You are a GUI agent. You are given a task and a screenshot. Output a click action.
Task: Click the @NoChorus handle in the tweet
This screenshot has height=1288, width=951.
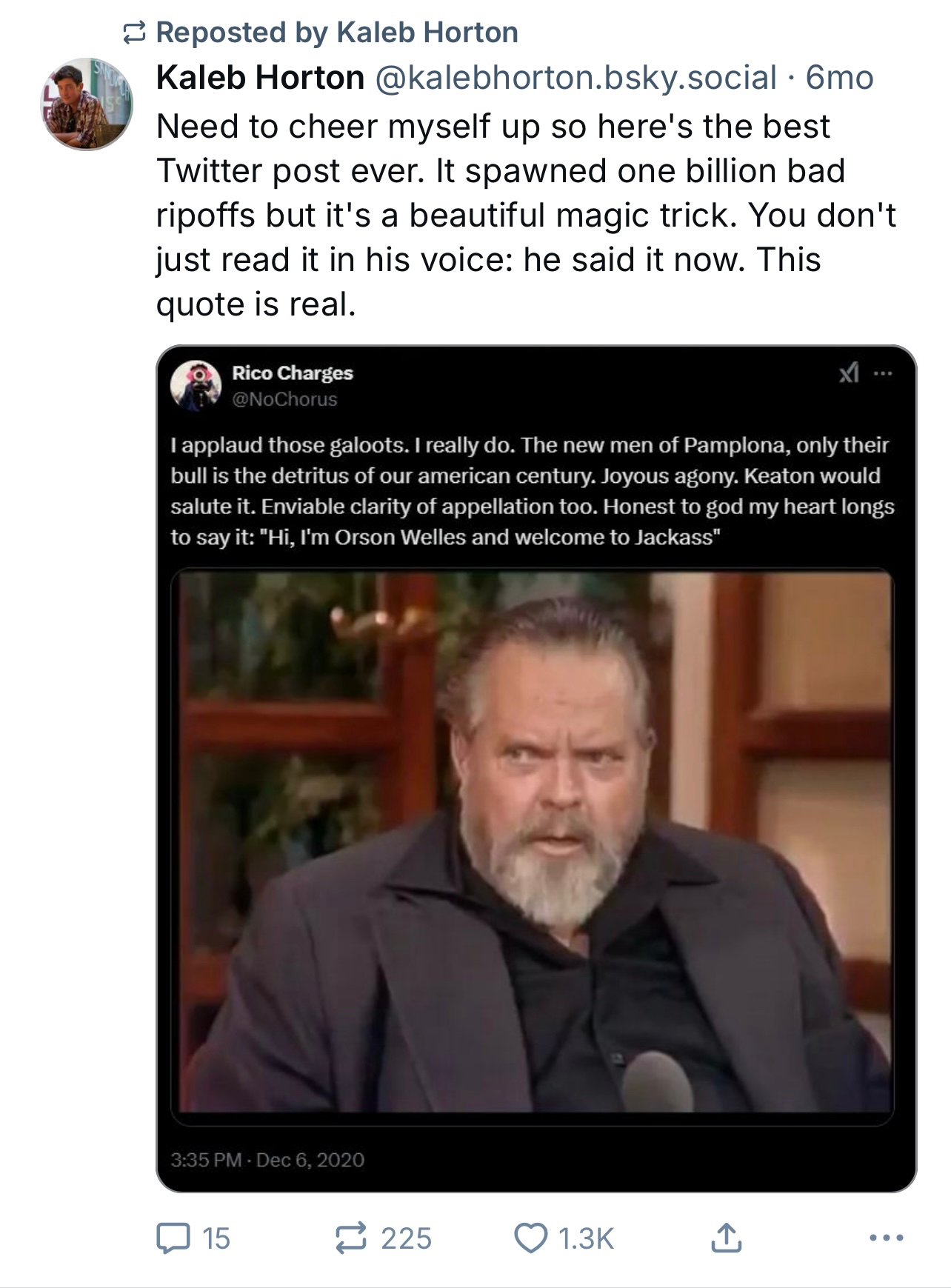click(x=284, y=399)
